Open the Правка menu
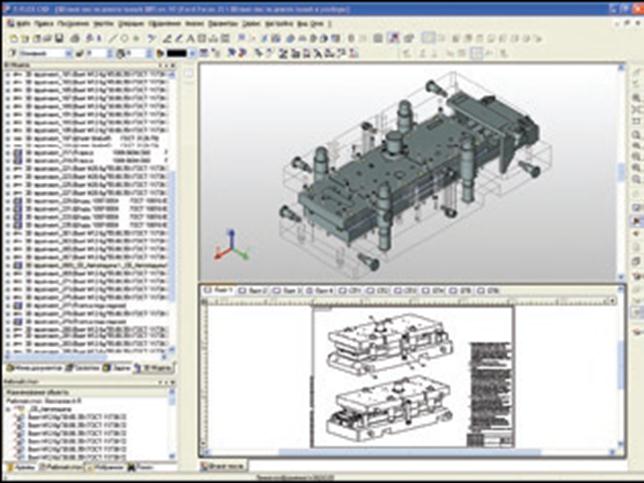 44,24
